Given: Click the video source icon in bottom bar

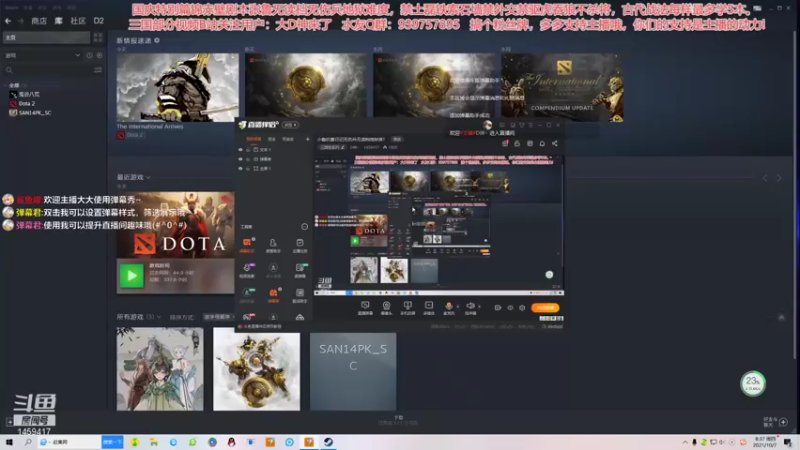Looking at the screenshot, I should coord(429,307).
